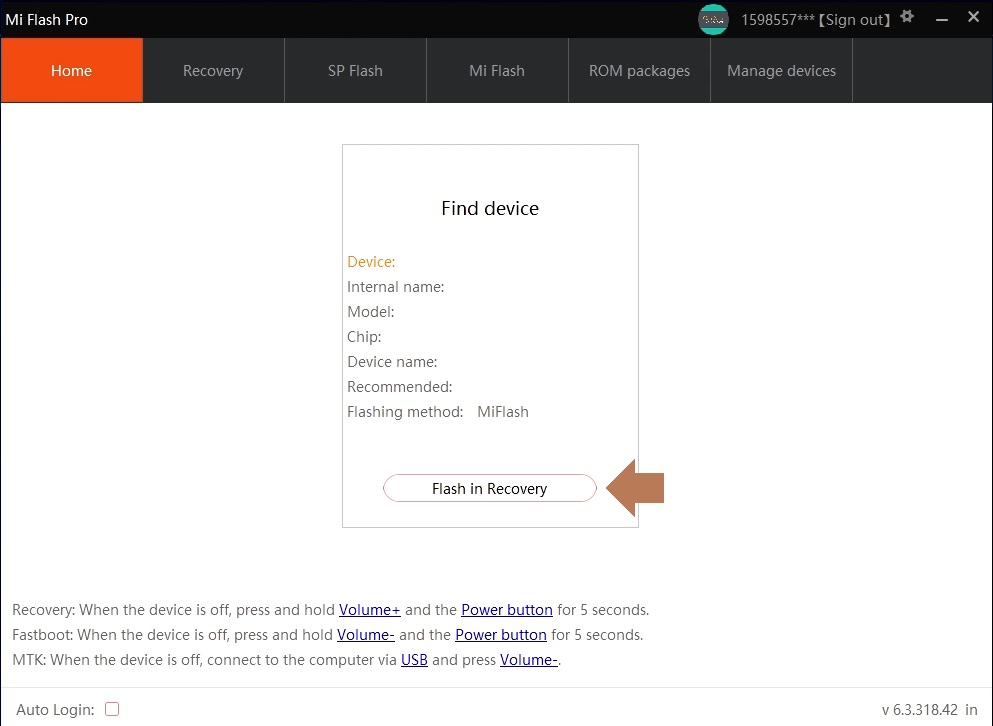
Task: Click the user avatar icon
Action: (x=713, y=20)
